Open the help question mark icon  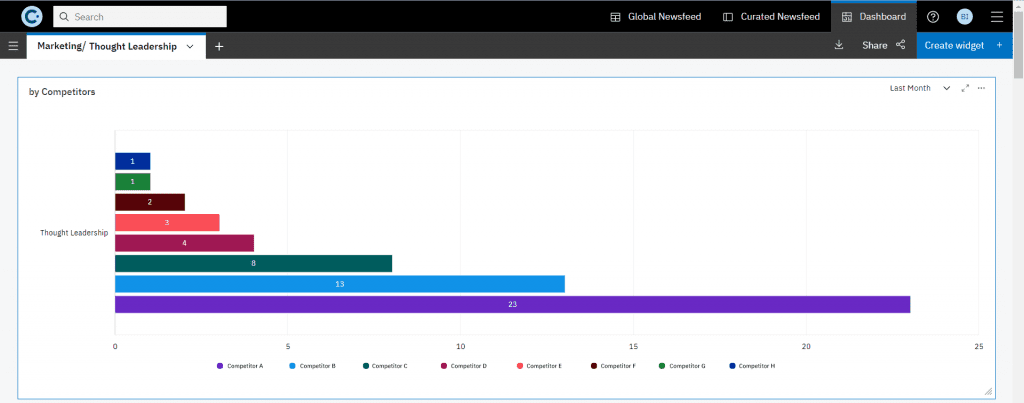933,17
